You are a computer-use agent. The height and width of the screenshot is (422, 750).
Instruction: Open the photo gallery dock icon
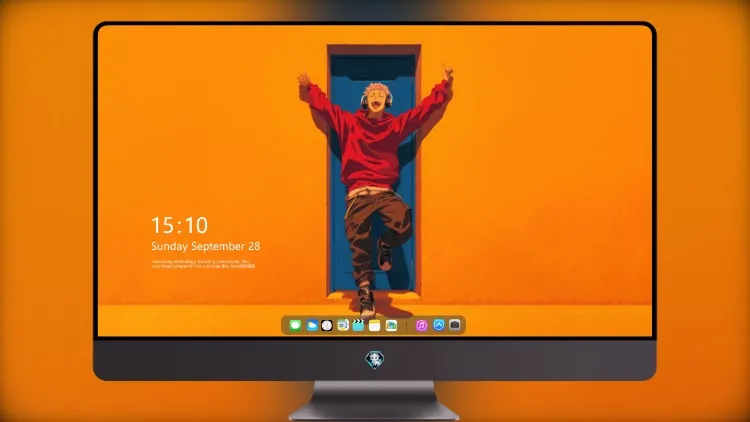391,325
